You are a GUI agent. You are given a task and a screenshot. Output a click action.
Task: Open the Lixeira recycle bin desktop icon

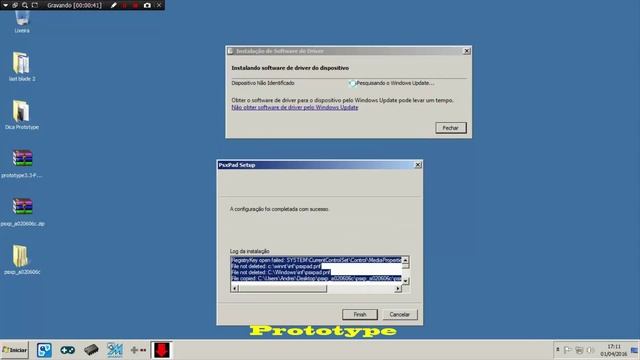click(22, 22)
